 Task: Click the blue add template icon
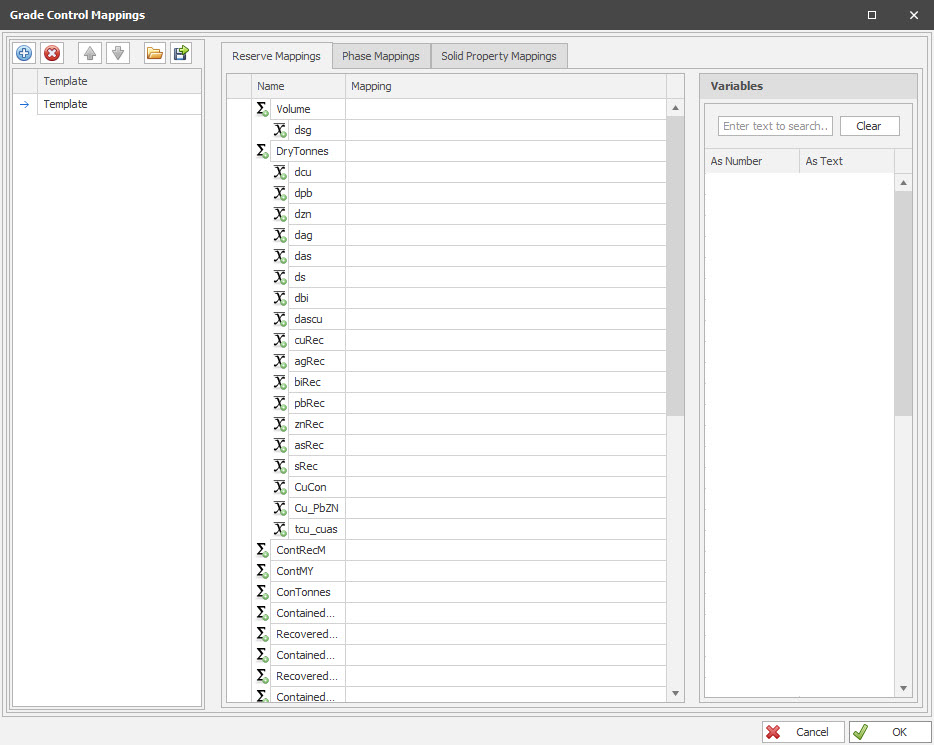[24, 54]
